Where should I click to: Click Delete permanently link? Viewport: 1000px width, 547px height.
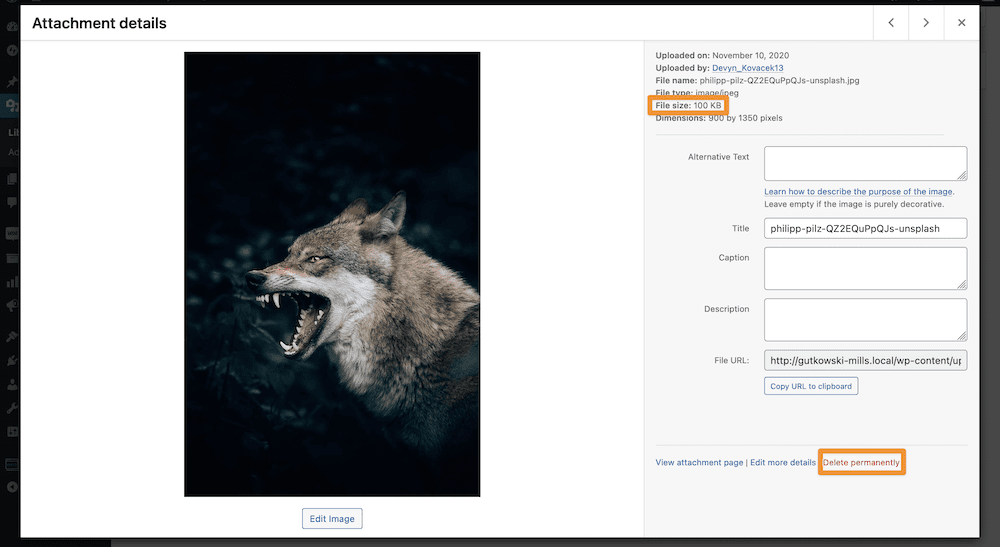point(861,462)
